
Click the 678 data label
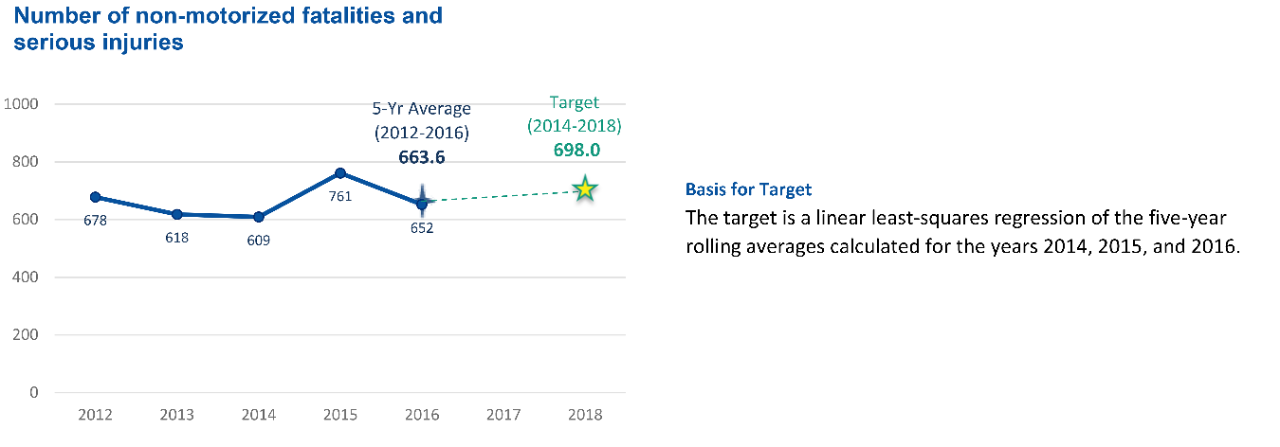click(95, 221)
